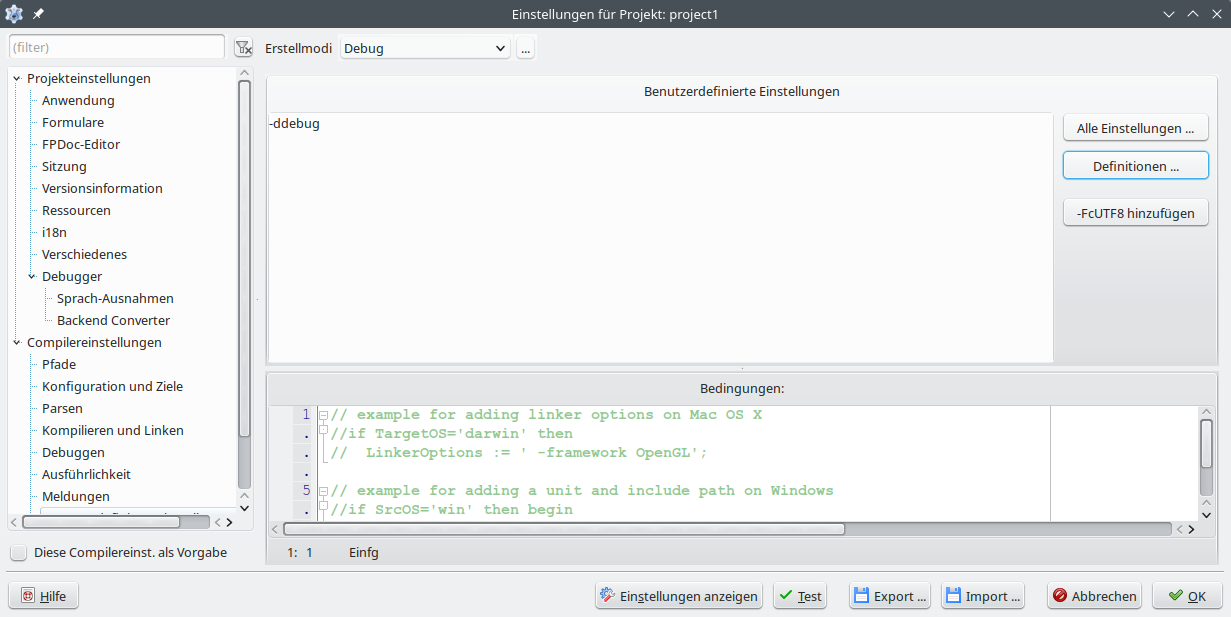Click the LinkerOptions code line
This screenshot has height=617, width=1231.
519,452
